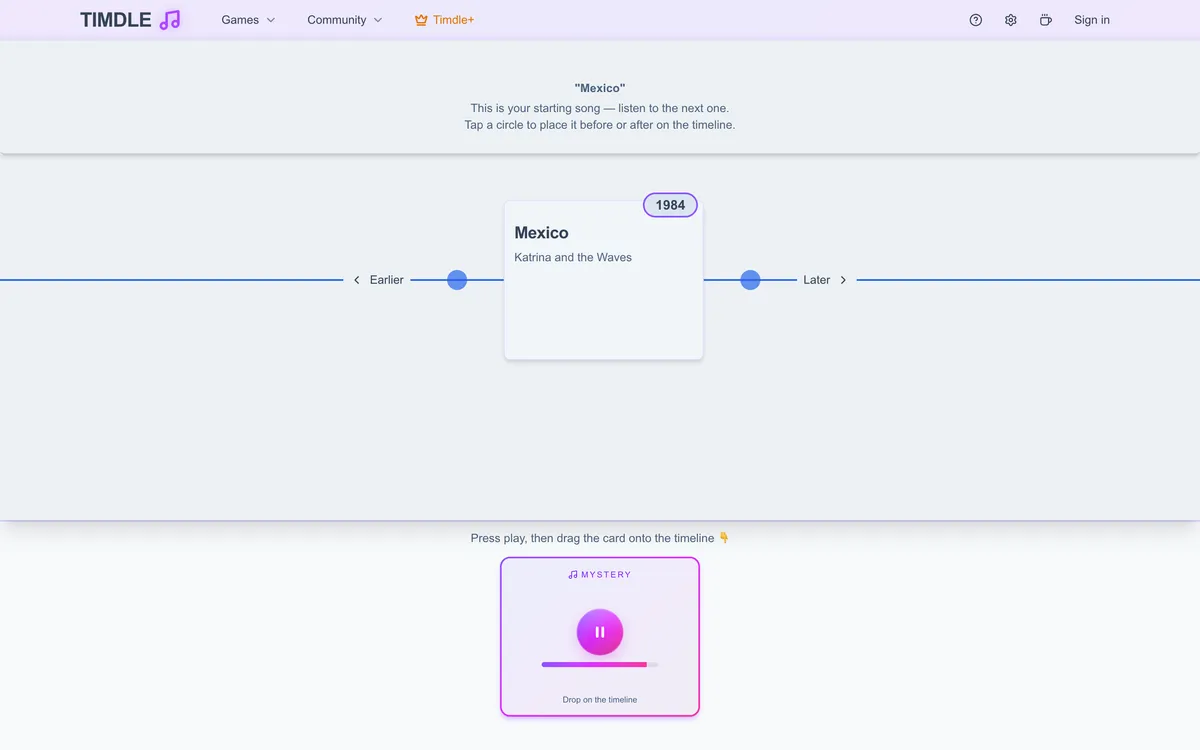Click the music note on Mystery card
This screenshot has width=1200, height=750.
tap(573, 575)
